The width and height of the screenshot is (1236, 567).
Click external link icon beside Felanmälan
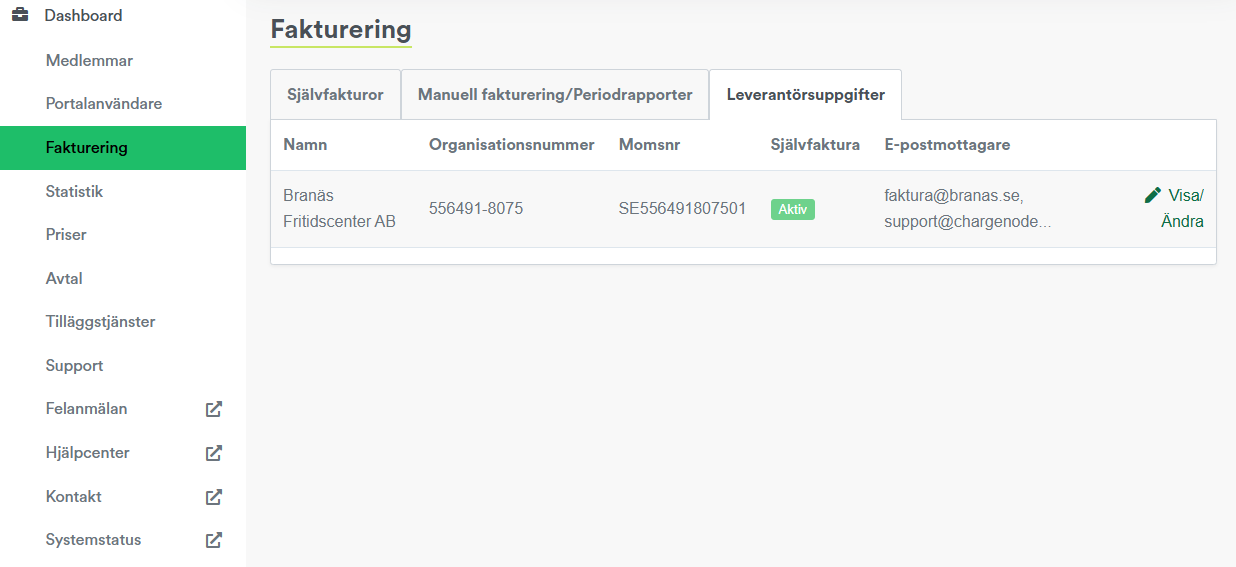213,409
